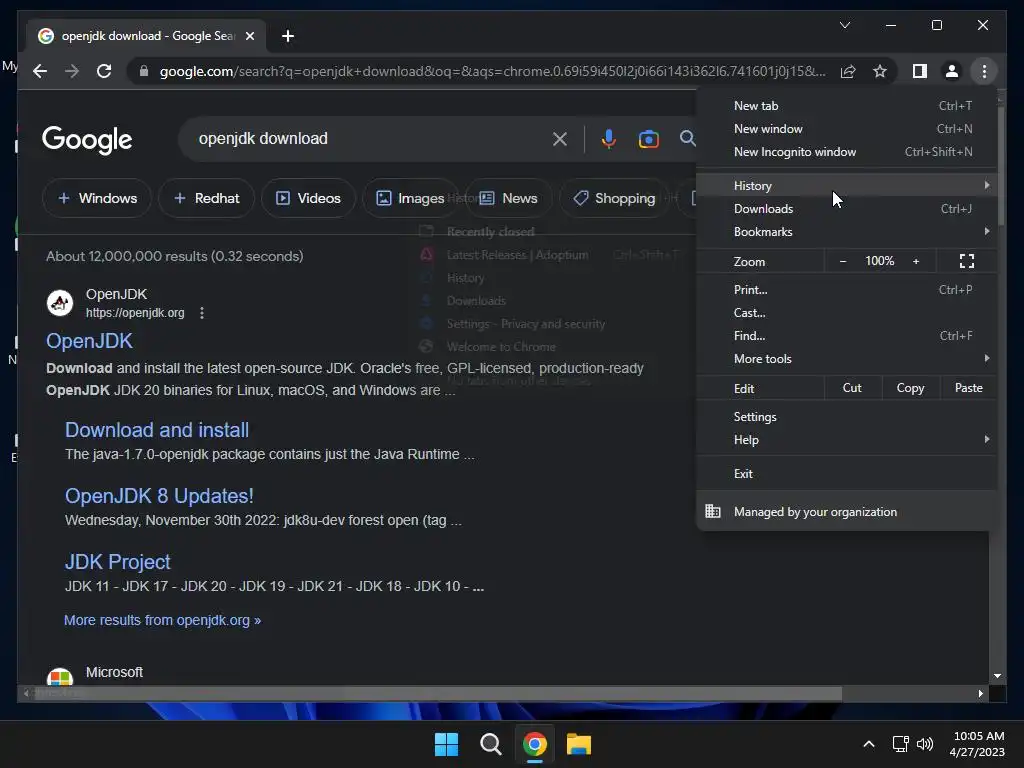
Task: Click the fullscreen zoom icon
Action: (967, 261)
